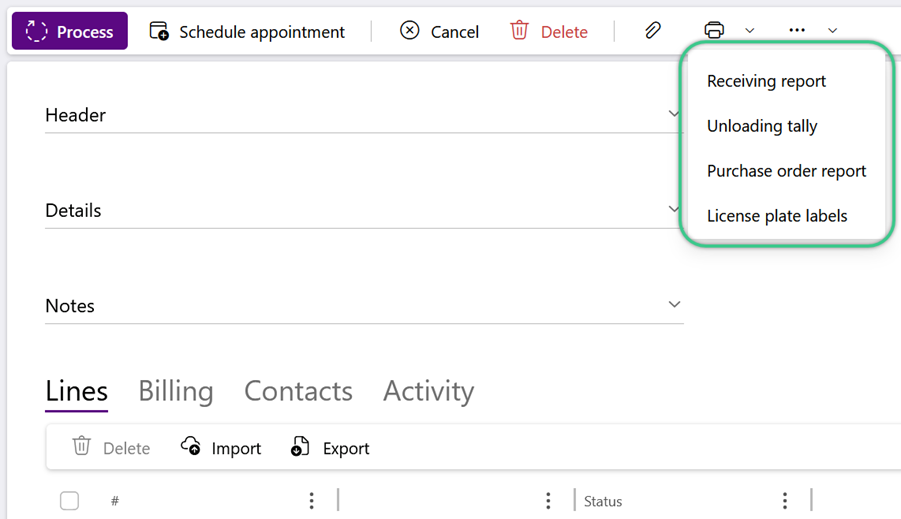Open attachments with the paperclip icon

click(653, 30)
